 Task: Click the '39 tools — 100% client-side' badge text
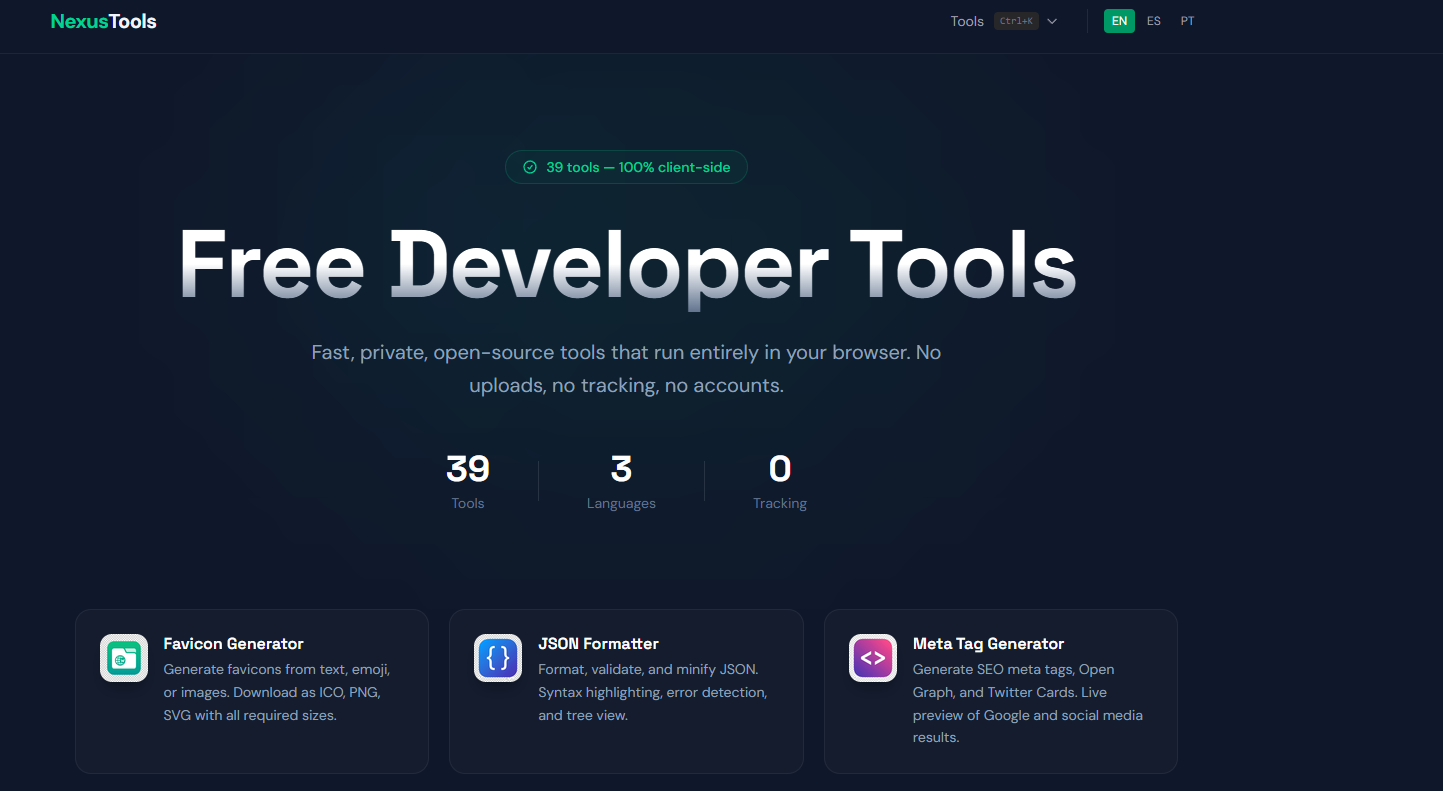pyautogui.click(x=638, y=167)
